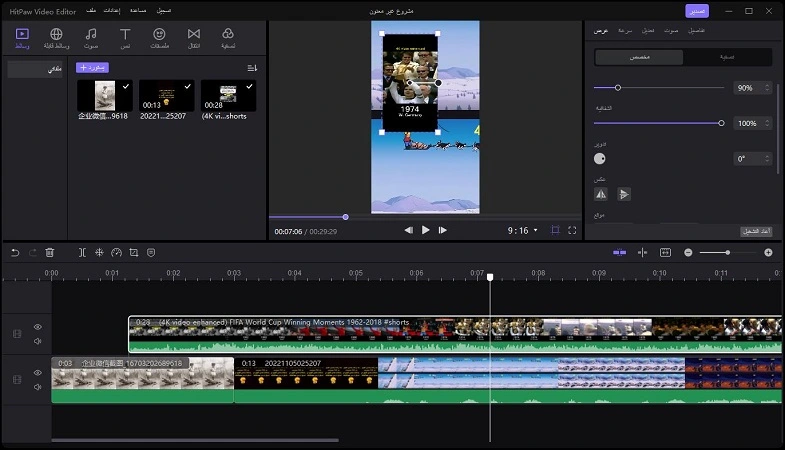Click the timeline delete trash icon
This screenshot has width=785, height=450.
[x=50, y=253]
